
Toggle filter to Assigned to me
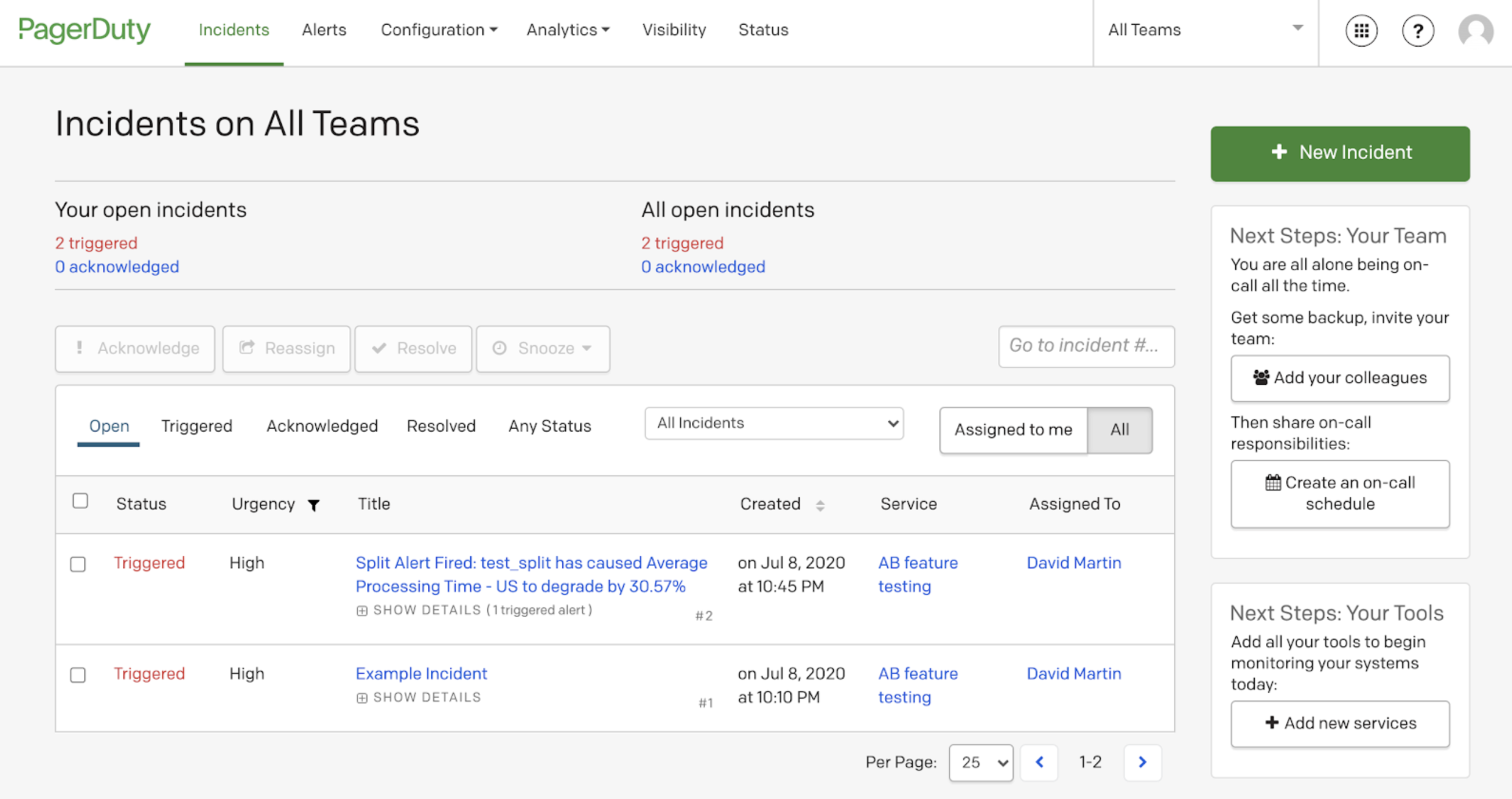1013,429
